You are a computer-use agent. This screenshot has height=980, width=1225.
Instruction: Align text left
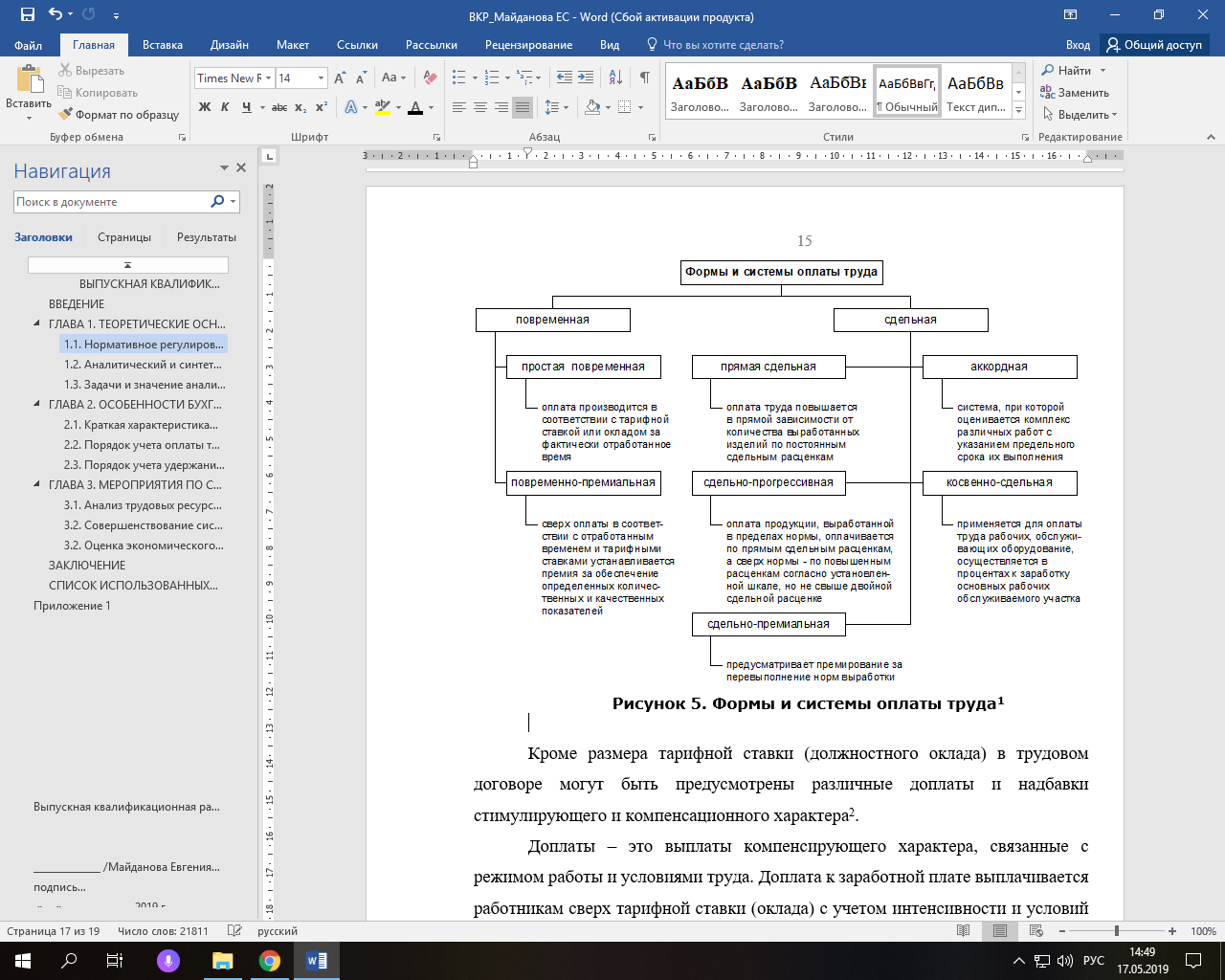tap(459, 107)
